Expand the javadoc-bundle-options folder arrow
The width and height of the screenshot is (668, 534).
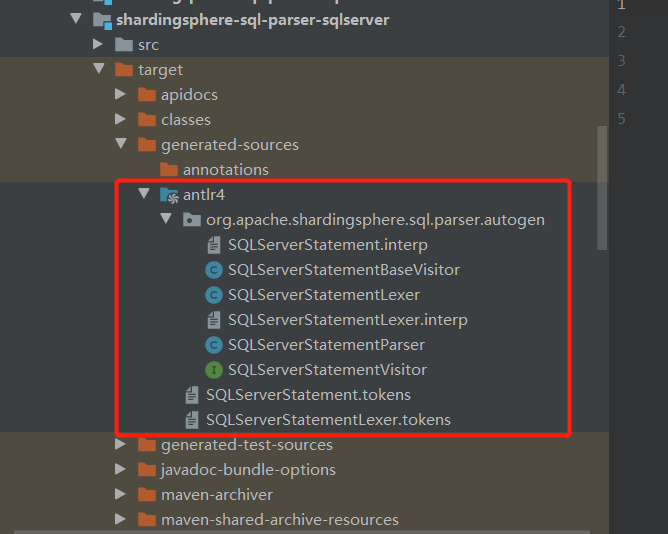(x=121, y=469)
